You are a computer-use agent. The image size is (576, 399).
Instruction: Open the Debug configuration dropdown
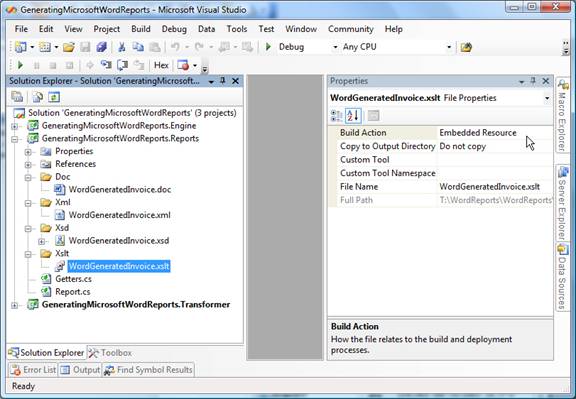(x=335, y=47)
